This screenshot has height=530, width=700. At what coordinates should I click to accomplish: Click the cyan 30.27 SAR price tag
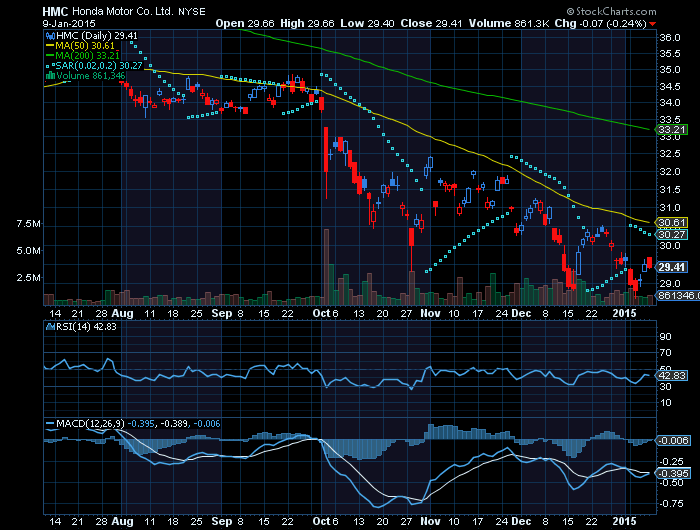(x=671, y=234)
